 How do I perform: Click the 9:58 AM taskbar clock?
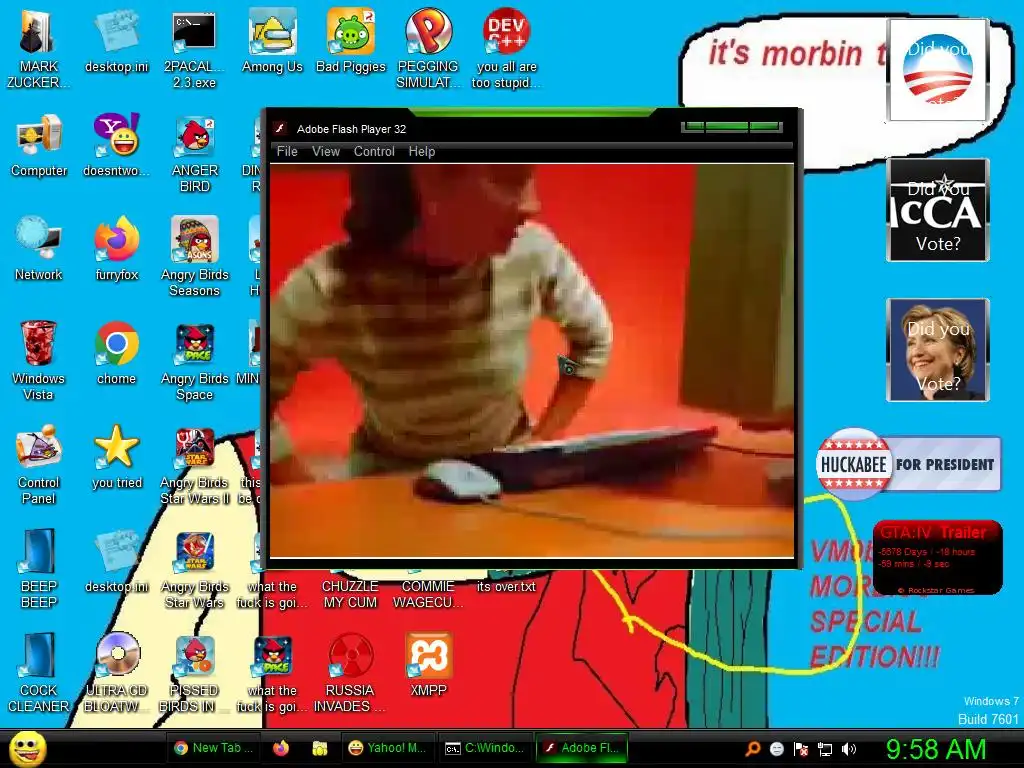point(936,749)
